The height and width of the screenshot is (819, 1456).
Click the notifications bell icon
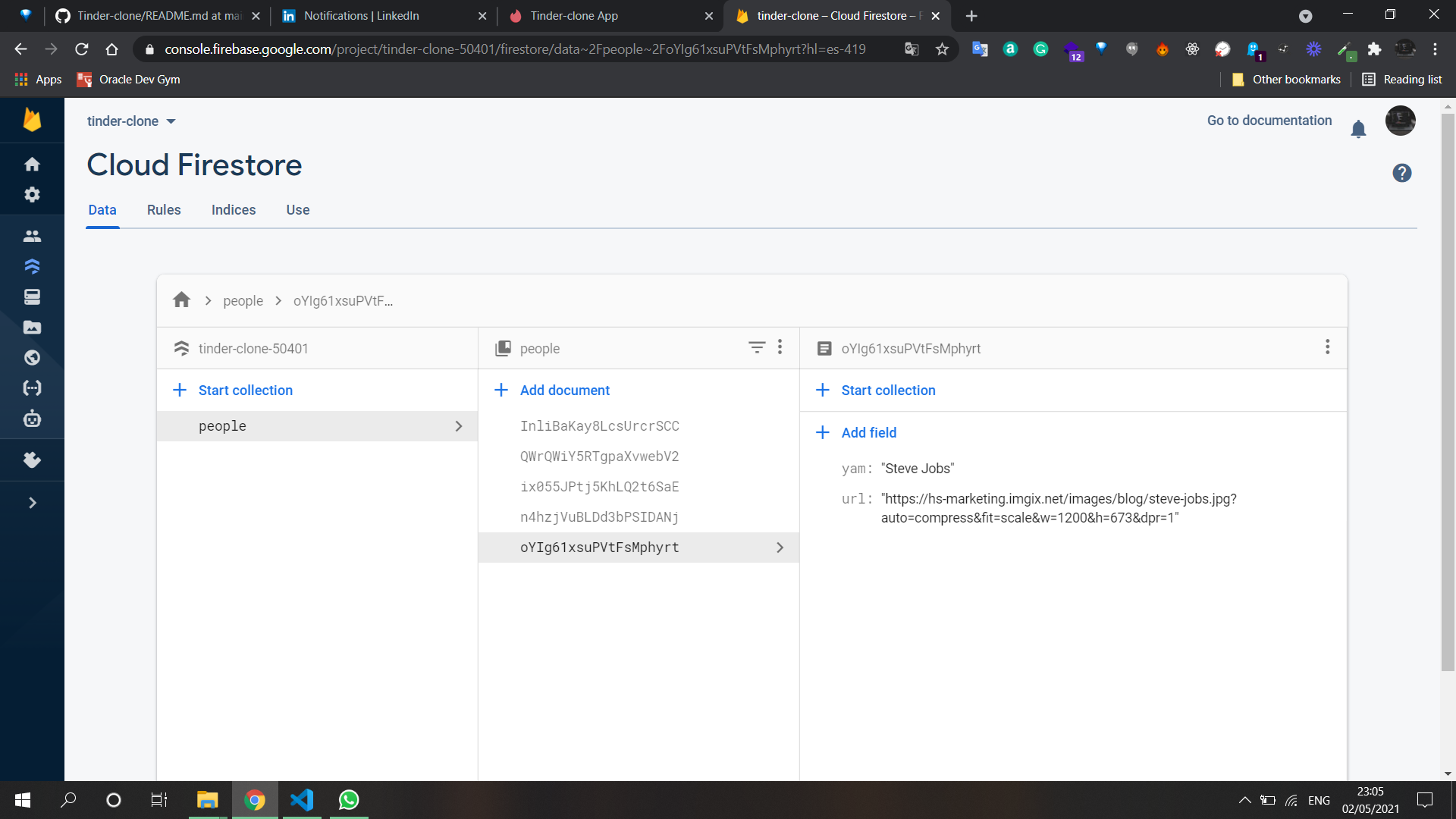(1358, 129)
